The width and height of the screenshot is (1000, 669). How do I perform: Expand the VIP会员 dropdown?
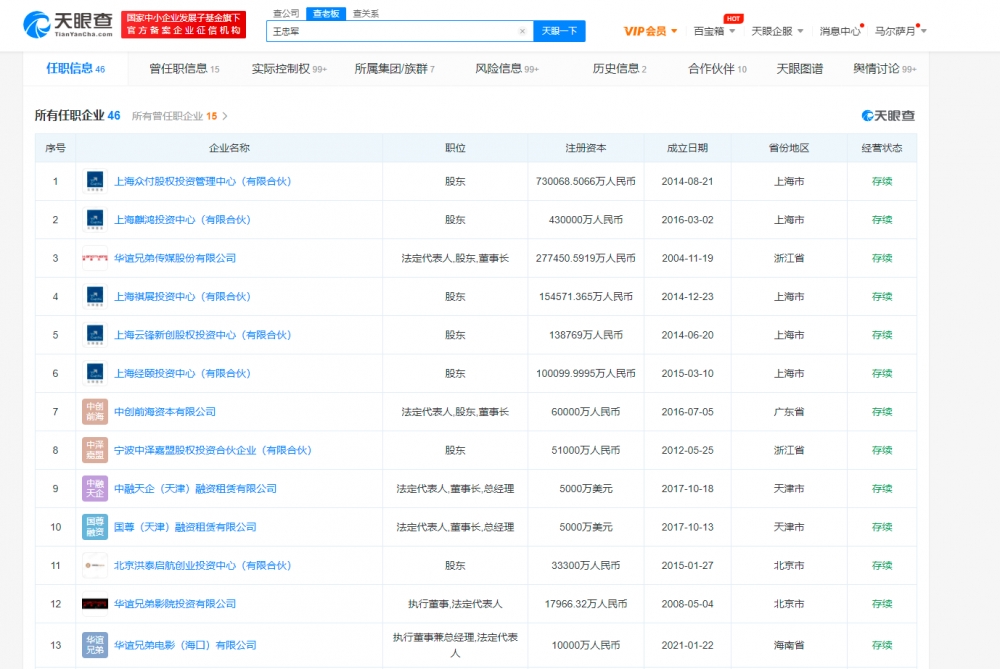coord(651,31)
